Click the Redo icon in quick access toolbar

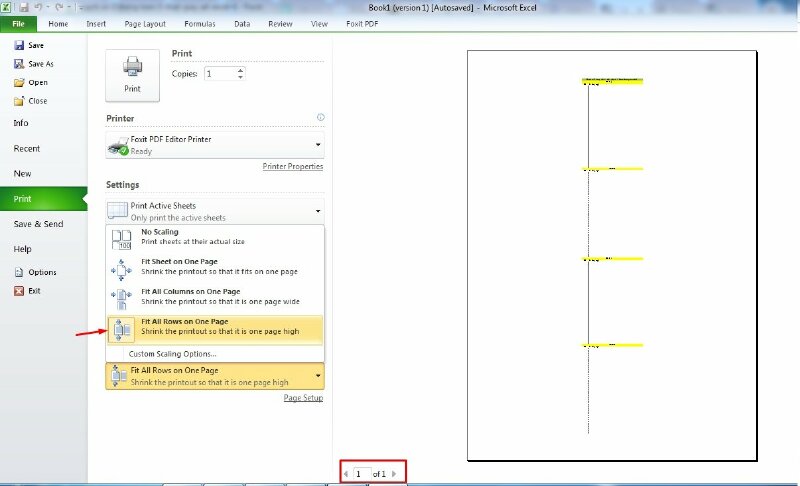[59, 7]
